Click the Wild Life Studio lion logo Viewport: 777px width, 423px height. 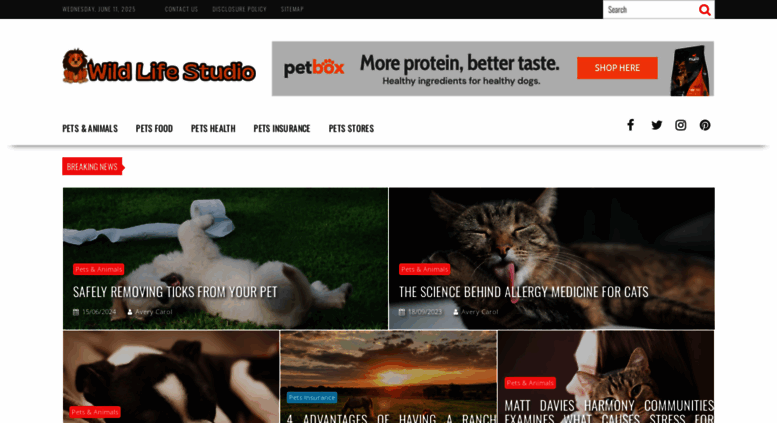point(159,67)
